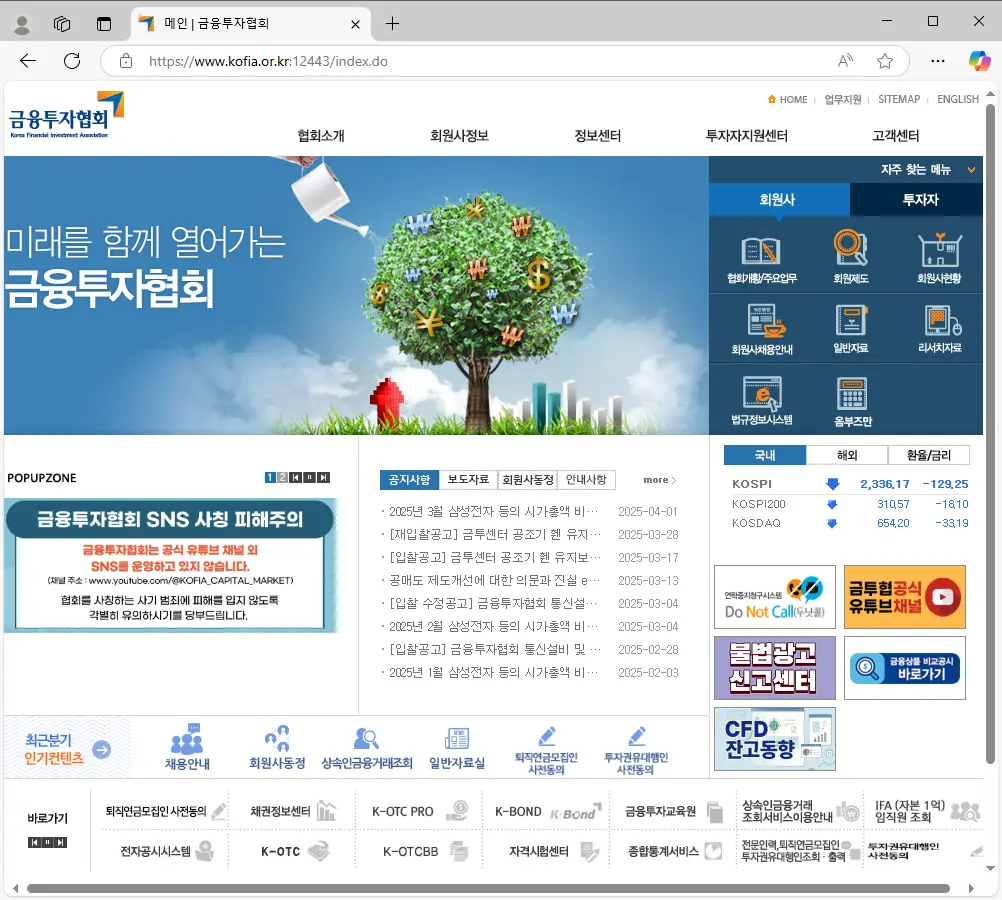Go to previous POPUPZONE slide
The height and width of the screenshot is (900, 1002).
coord(295,477)
